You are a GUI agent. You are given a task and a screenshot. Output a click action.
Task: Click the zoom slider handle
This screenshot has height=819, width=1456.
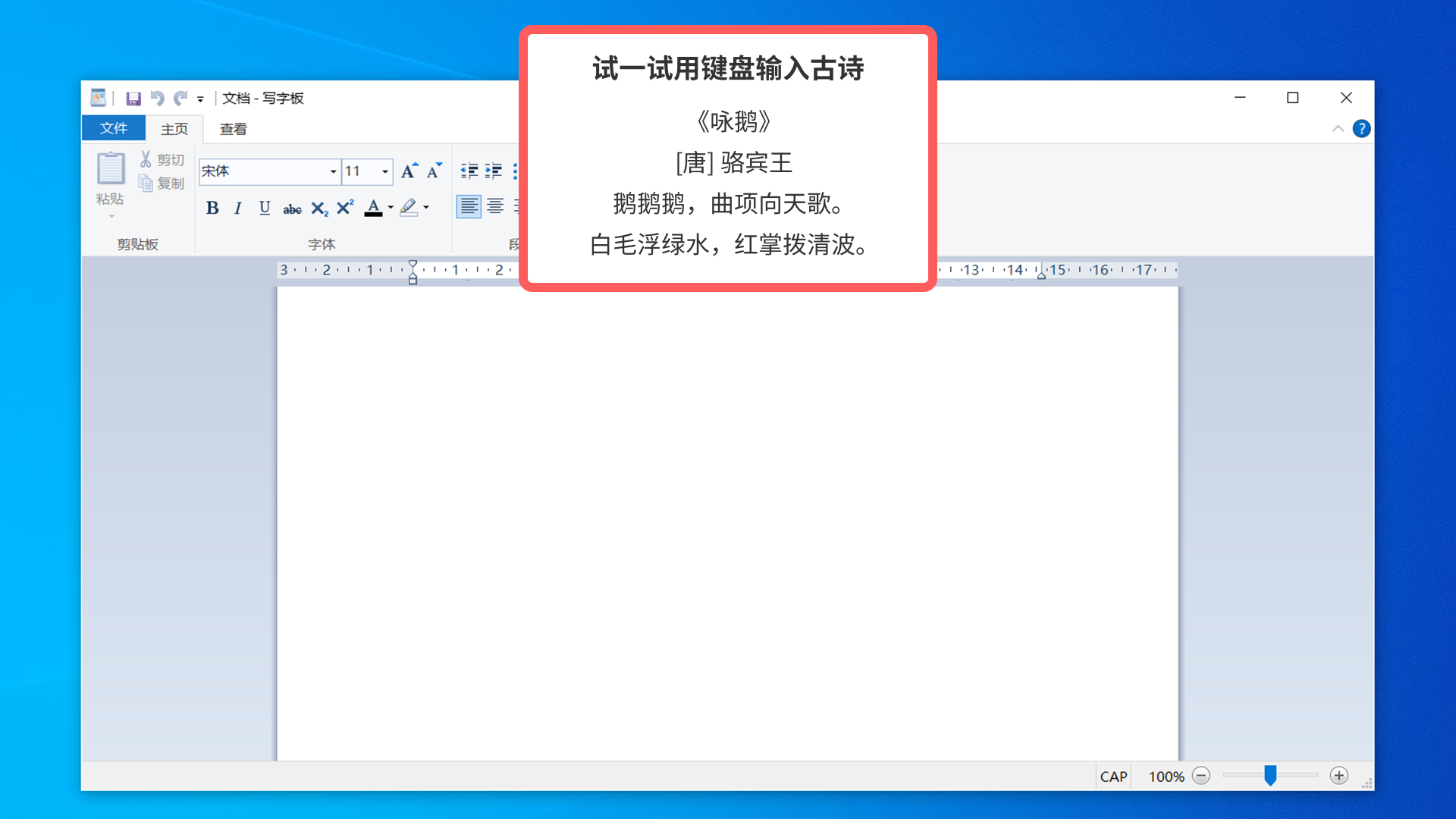1270,775
